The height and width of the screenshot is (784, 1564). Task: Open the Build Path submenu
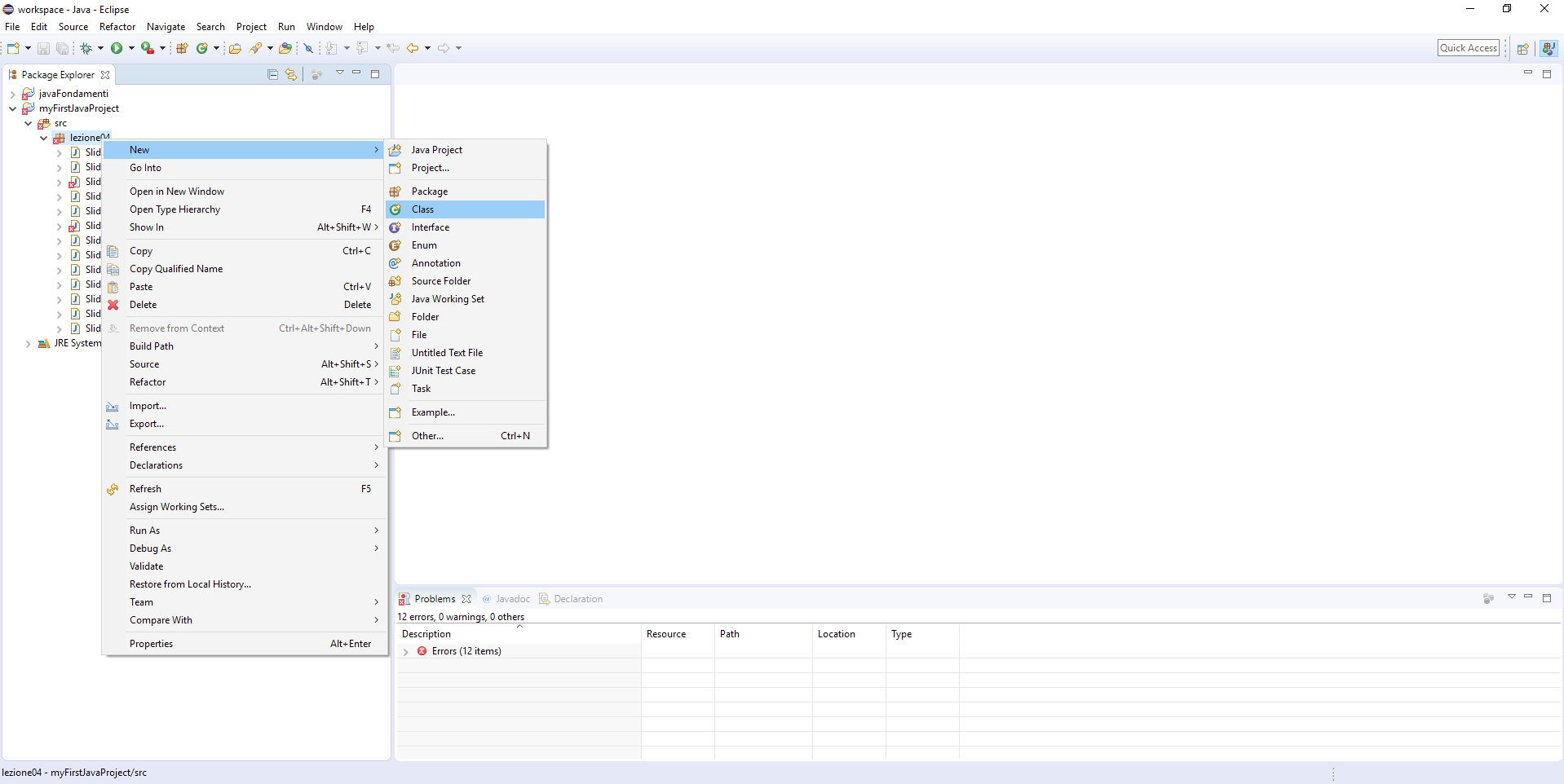(243, 346)
